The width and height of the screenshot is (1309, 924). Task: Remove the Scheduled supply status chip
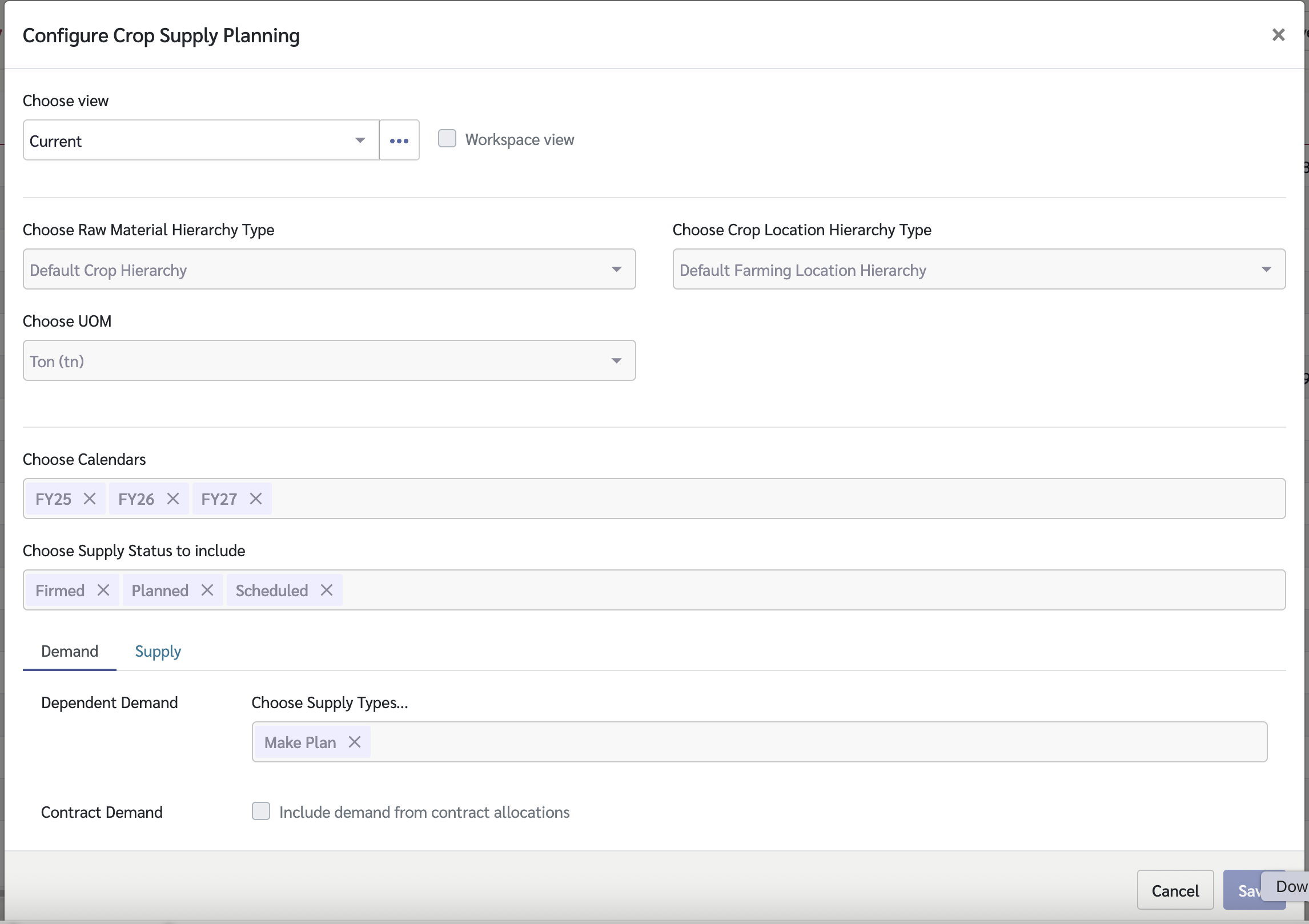click(326, 590)
